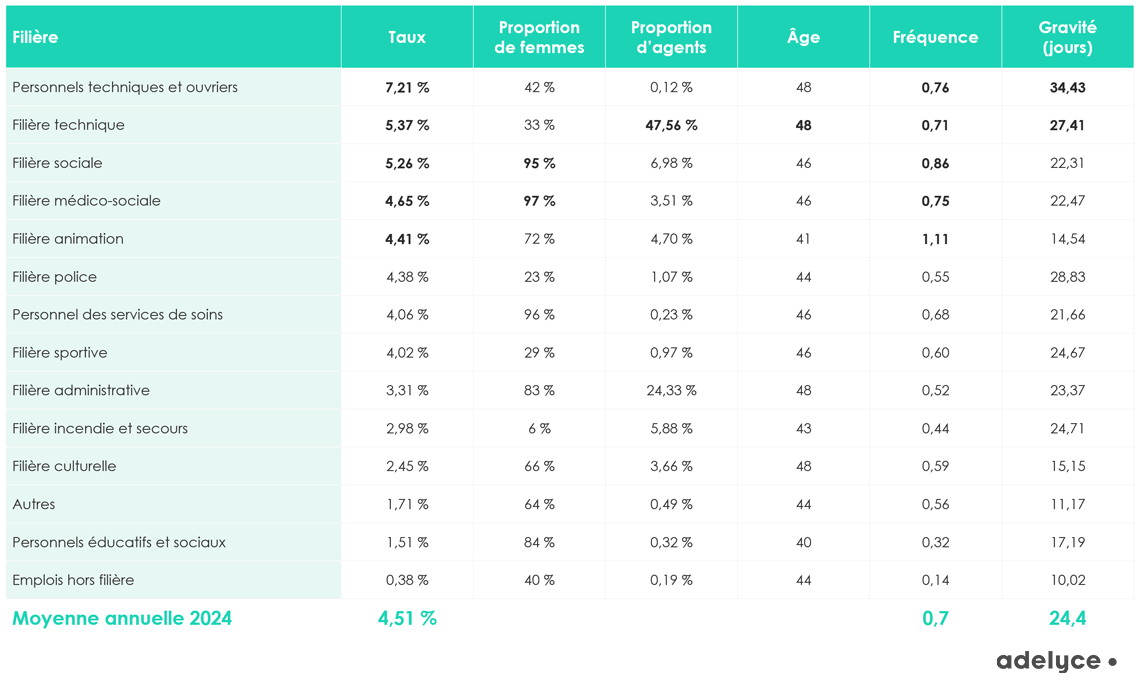Click the adelyce logo

click(x=1055, y=661)
